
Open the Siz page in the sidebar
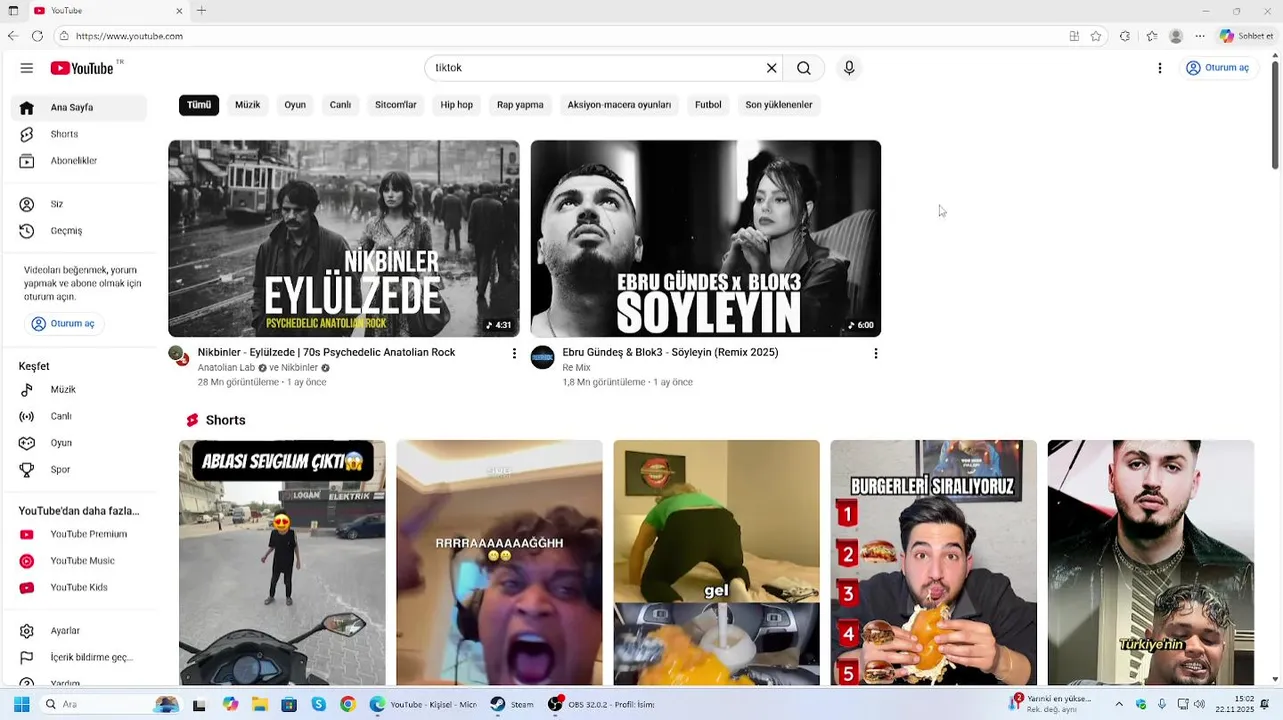[x=79, y=204]
